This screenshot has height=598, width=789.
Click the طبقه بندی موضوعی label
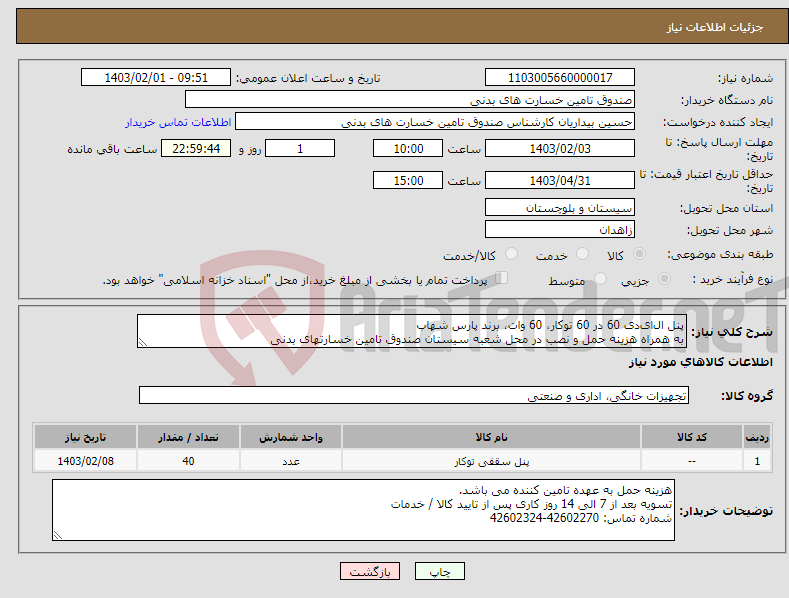[x=720, y=255]
